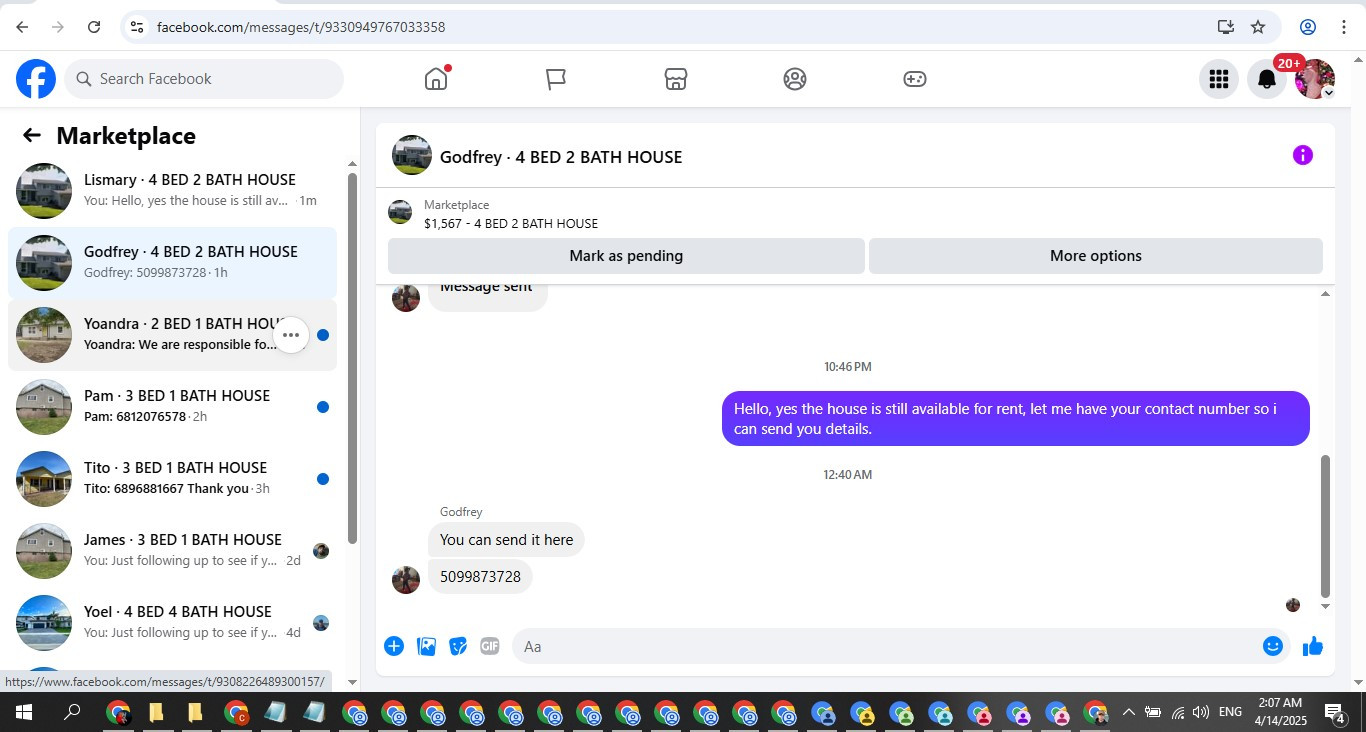
Task: Focus the Search Facebook box
Action: [x=204, y=79]
